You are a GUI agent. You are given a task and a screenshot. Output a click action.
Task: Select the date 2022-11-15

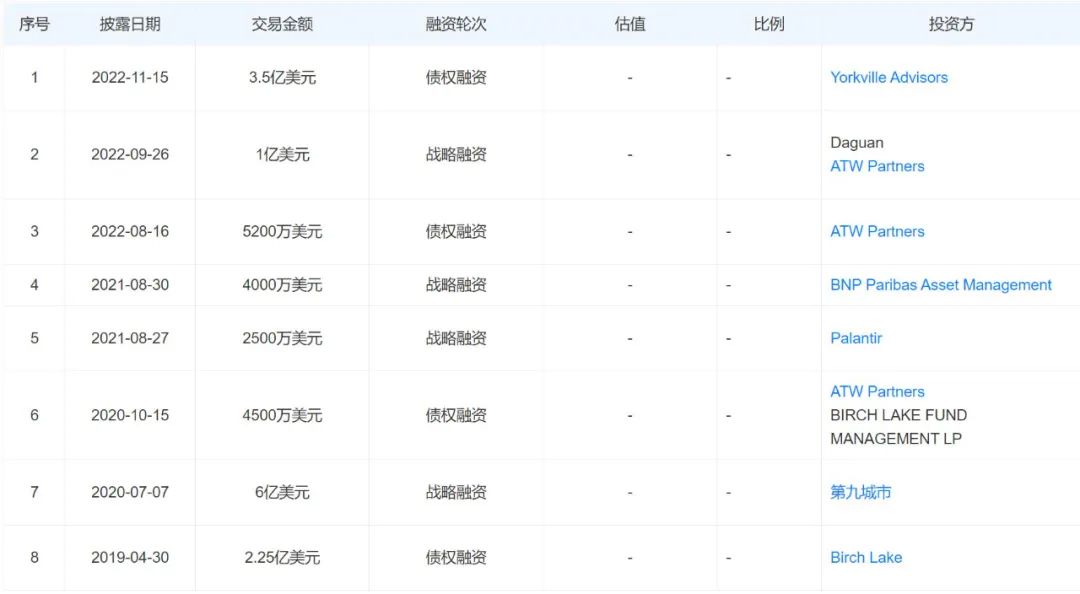(x=130, y=78)
